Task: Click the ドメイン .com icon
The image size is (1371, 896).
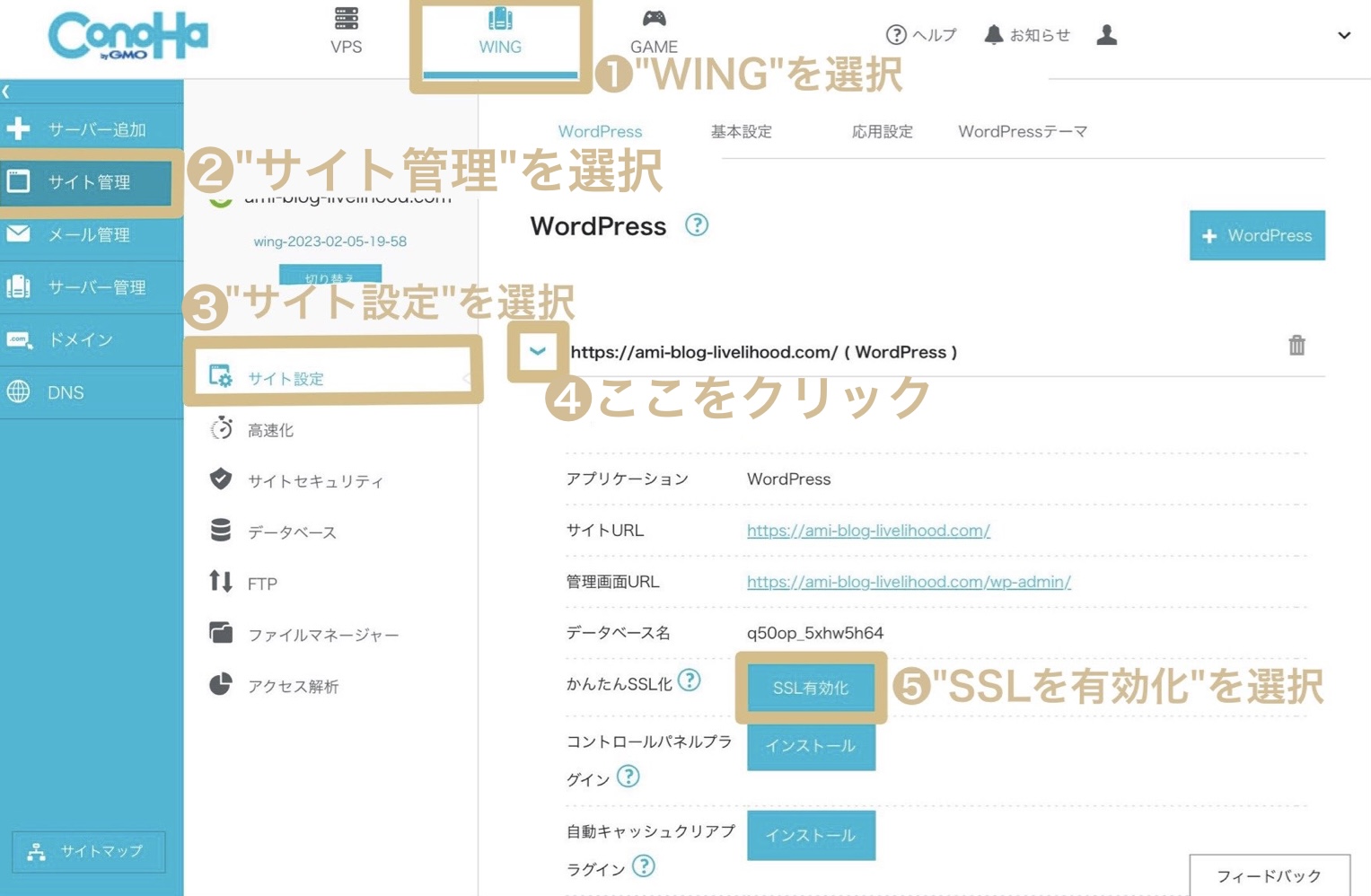Action: click(x=19, y=339)
